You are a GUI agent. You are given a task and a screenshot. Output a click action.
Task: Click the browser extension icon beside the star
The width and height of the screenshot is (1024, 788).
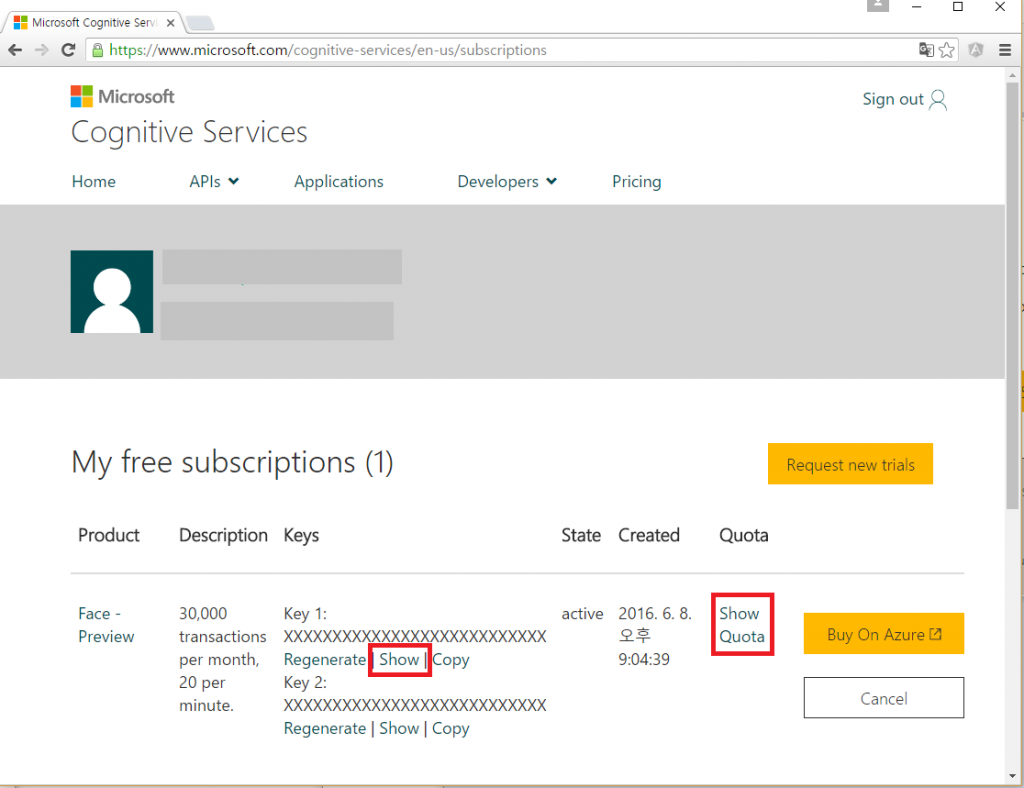point(976,50)
